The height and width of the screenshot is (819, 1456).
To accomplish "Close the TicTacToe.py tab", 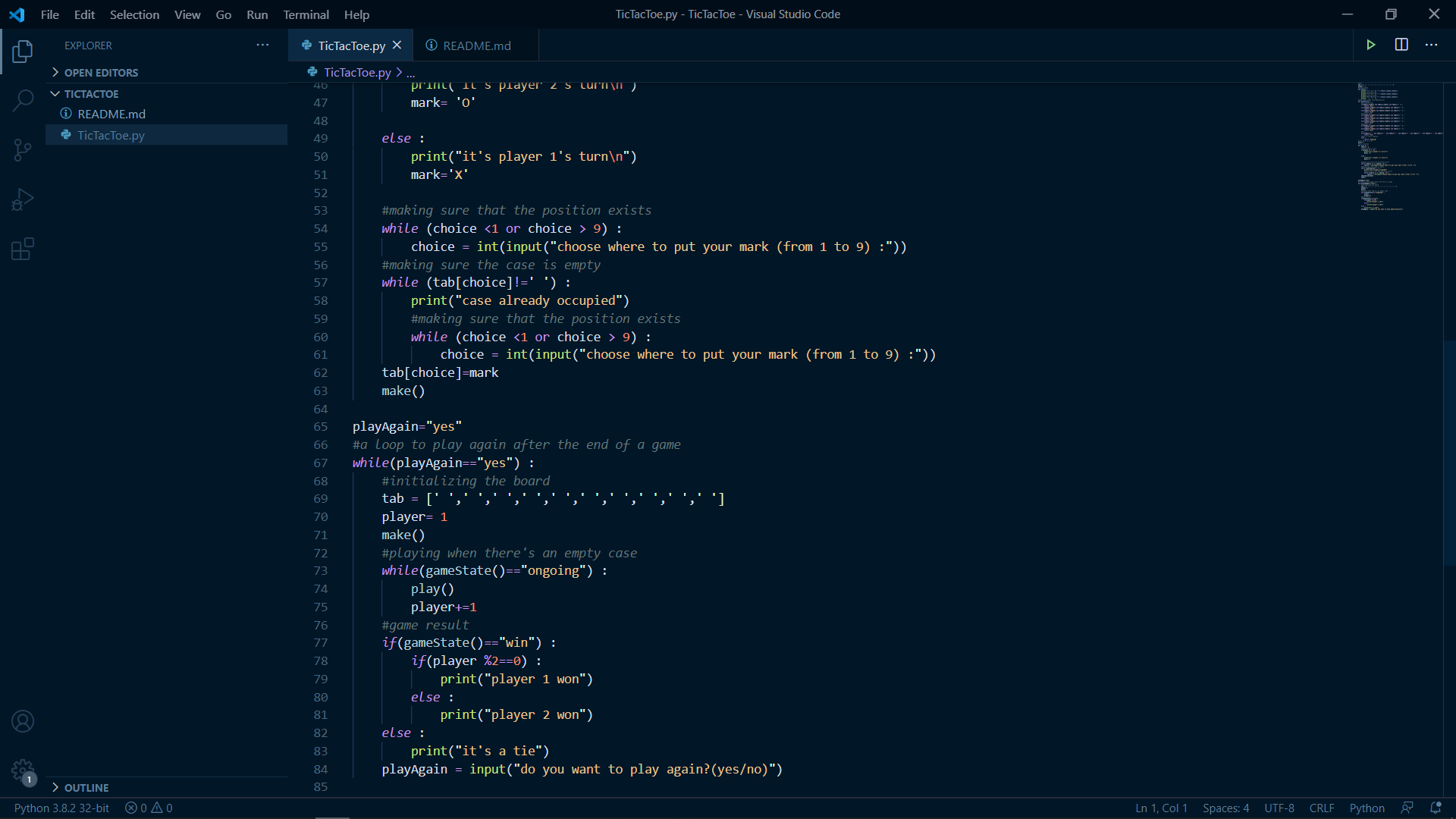I will 397,45.
